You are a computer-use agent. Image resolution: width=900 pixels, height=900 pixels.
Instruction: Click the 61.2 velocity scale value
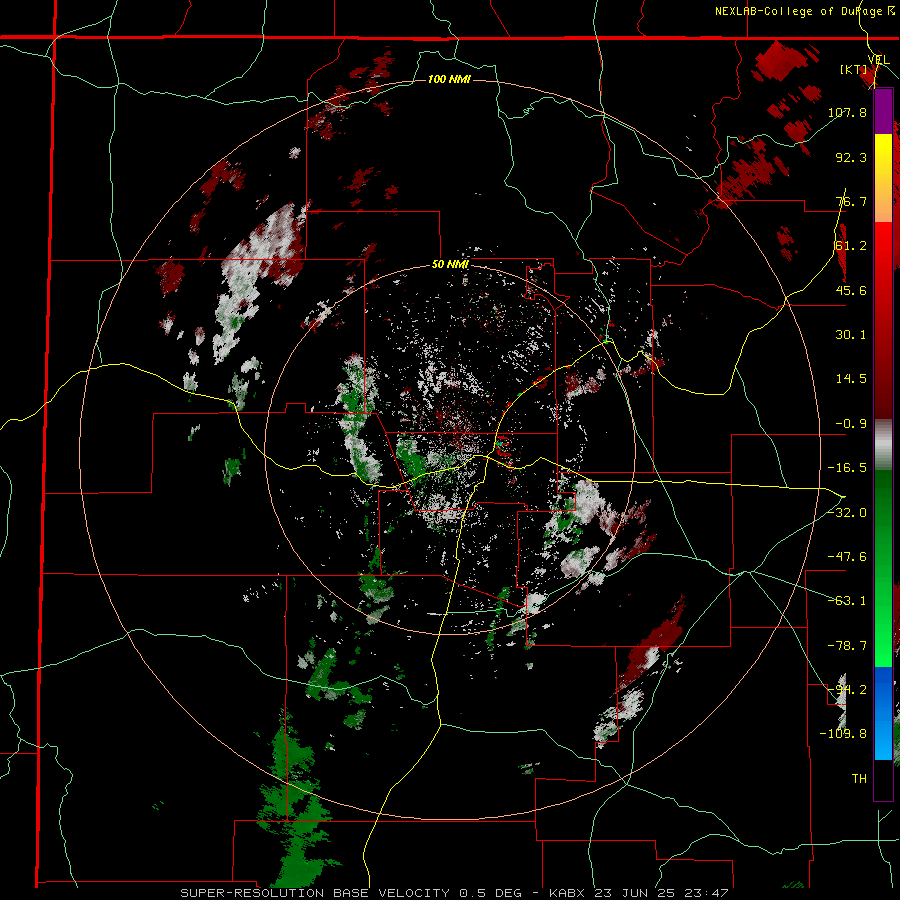851,246
